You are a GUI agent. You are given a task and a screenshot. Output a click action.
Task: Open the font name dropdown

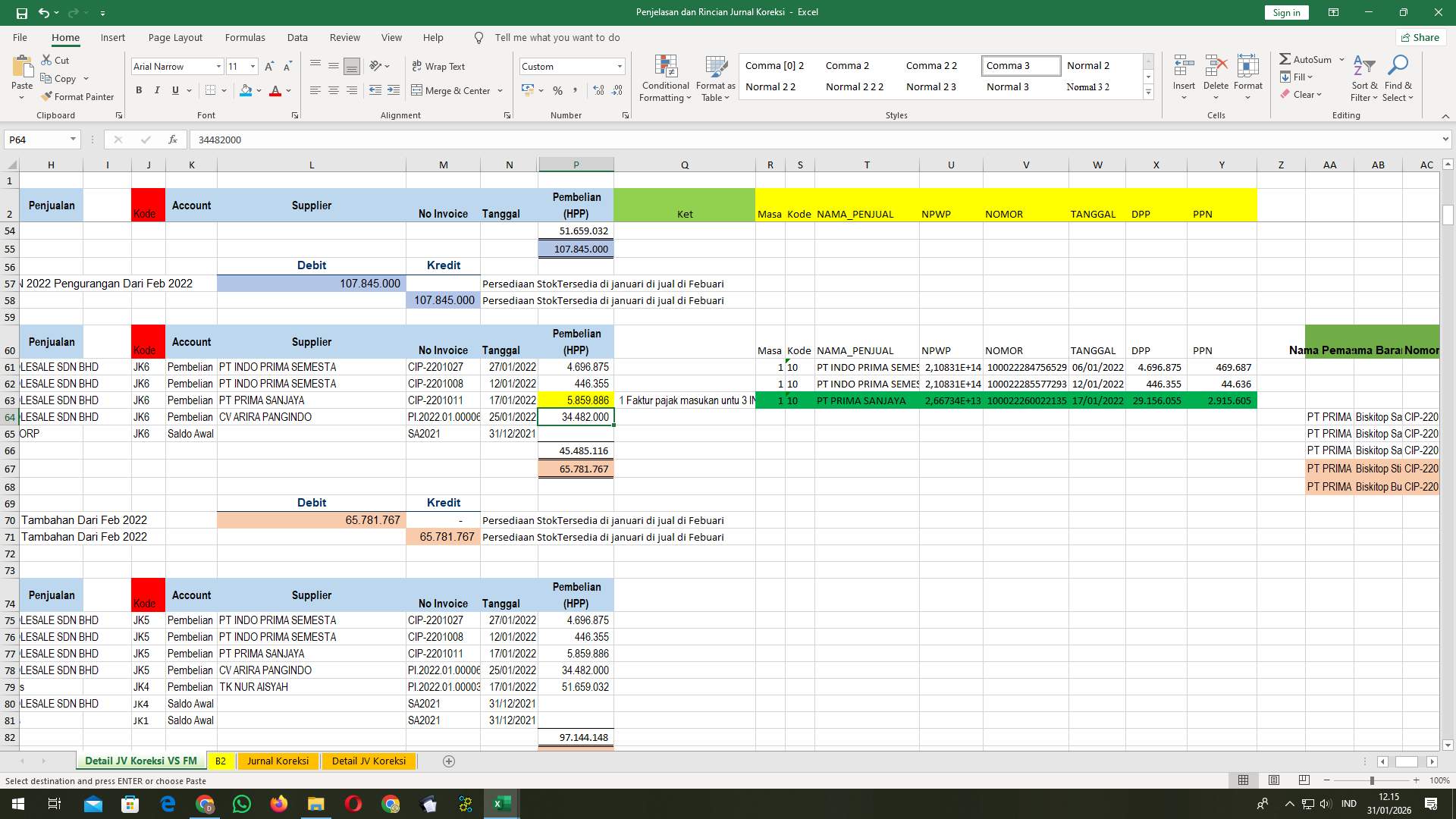pos(218,66)
